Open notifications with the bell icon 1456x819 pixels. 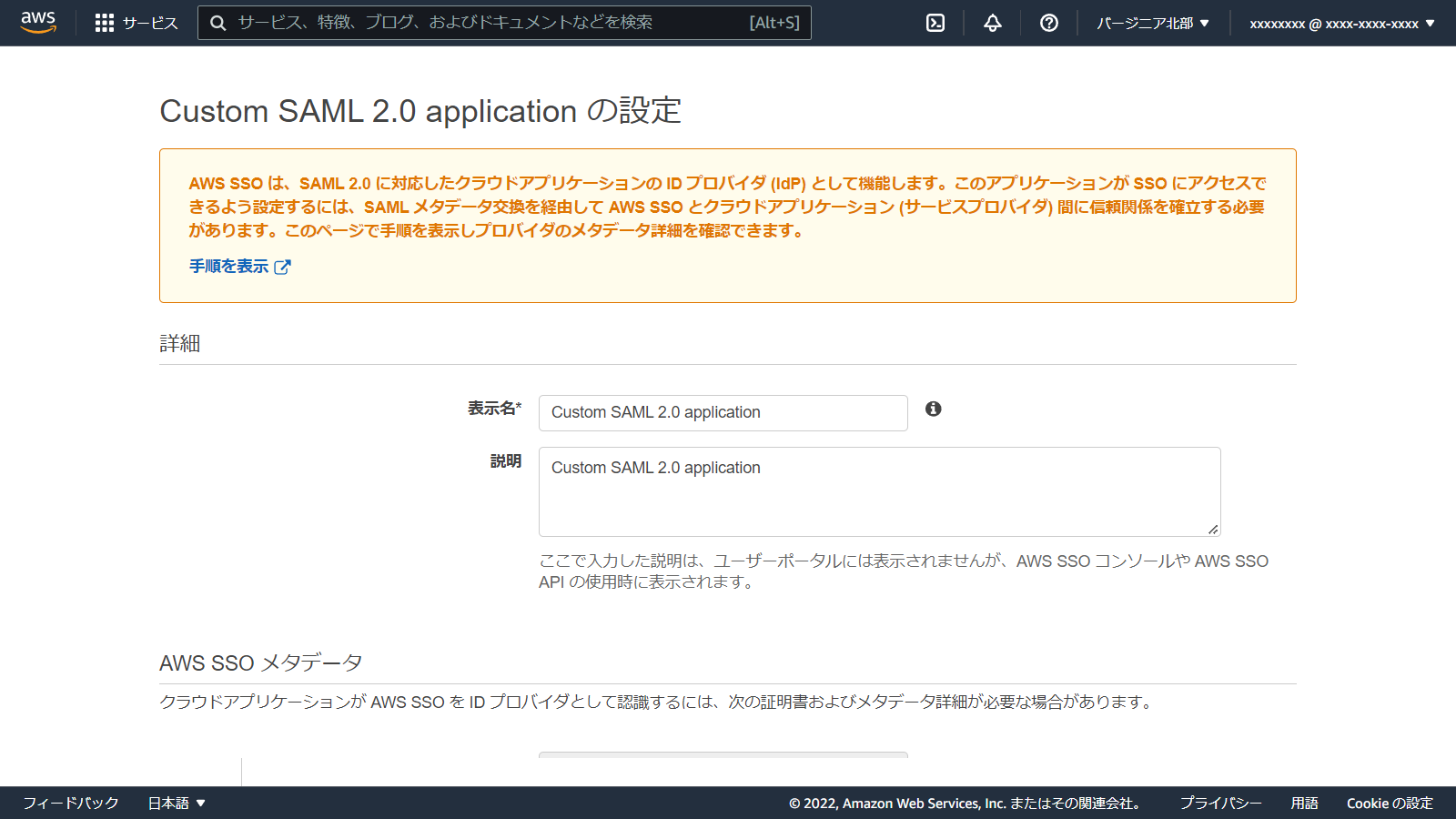[992, 23]
